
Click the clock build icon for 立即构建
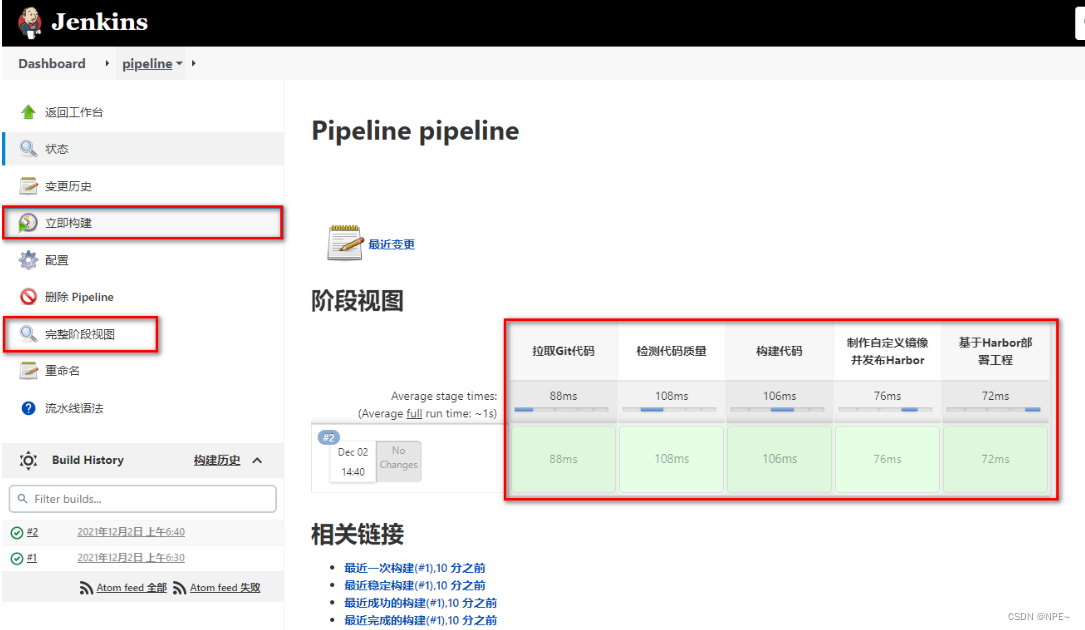pos(28,223)
